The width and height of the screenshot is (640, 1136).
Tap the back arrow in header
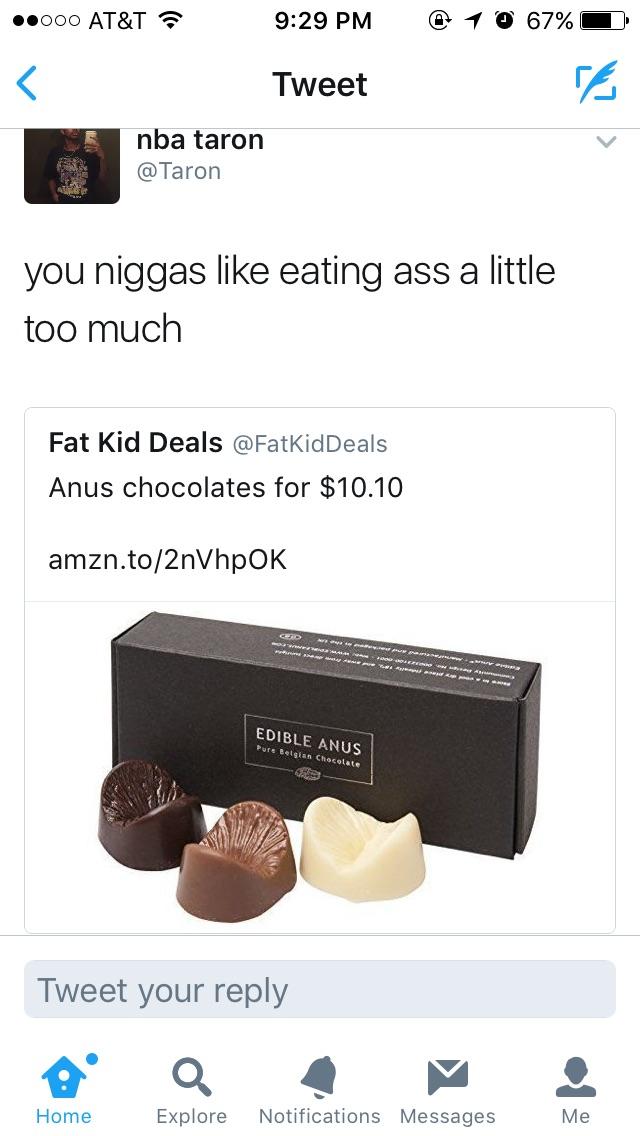26,83
